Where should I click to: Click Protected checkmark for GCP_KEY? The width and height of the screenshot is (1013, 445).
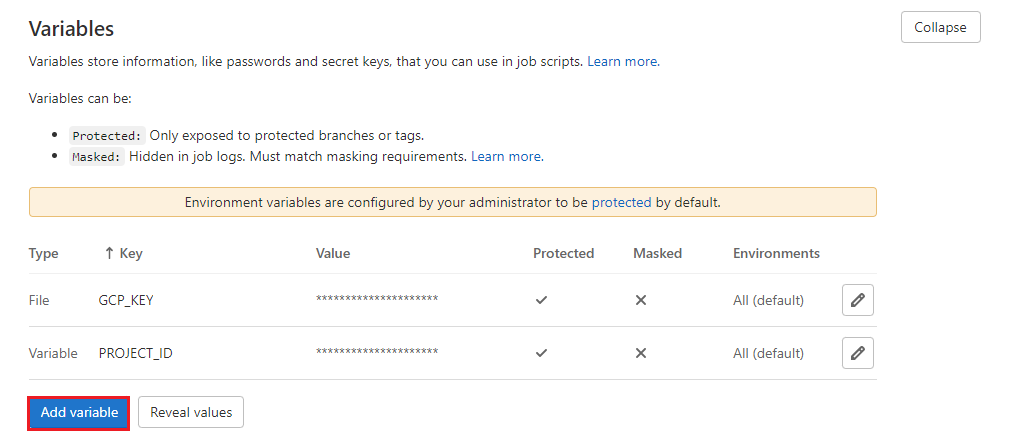coord(541,300)
